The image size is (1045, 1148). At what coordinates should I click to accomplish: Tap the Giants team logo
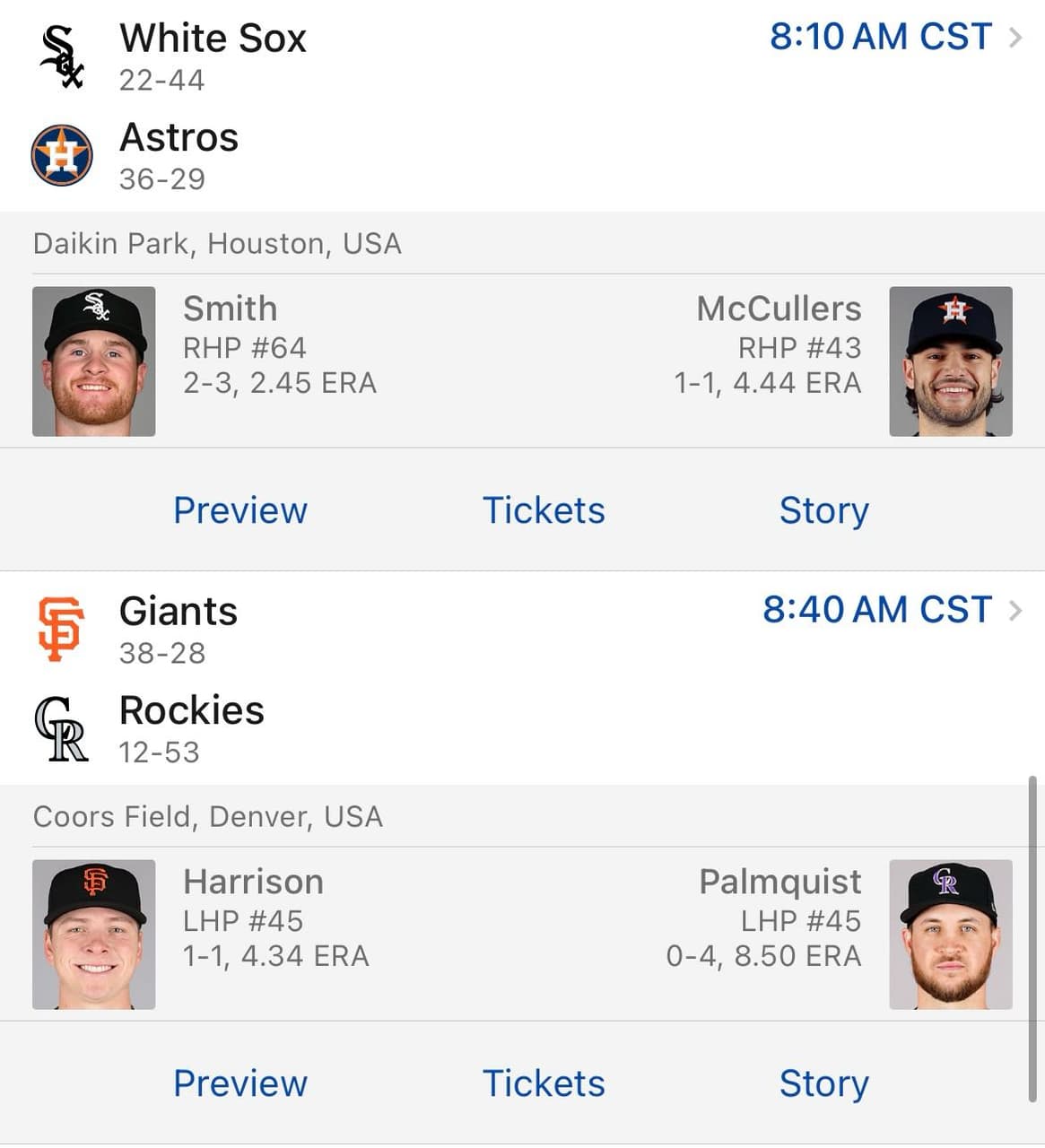coord(61,630)
